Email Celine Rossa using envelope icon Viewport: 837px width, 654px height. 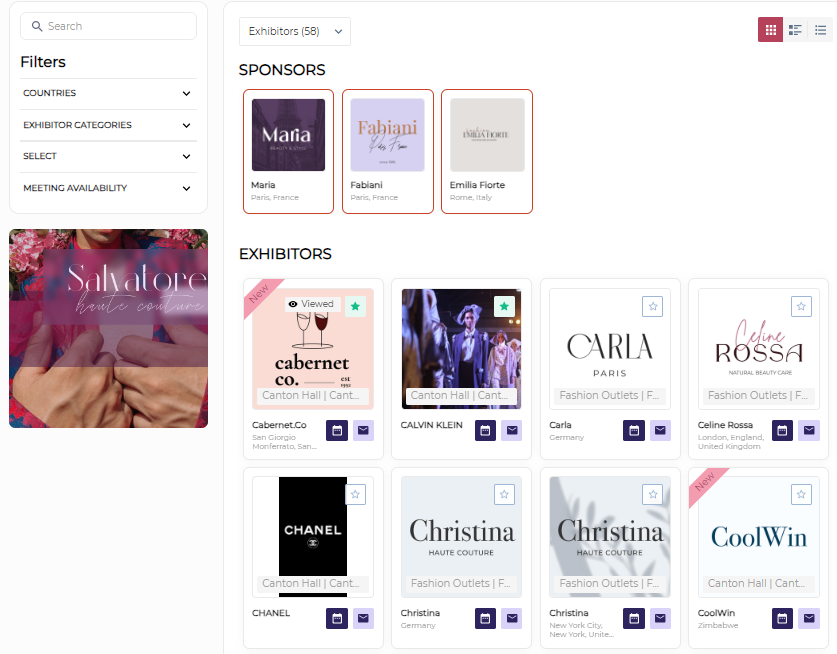tap(809, 430)
